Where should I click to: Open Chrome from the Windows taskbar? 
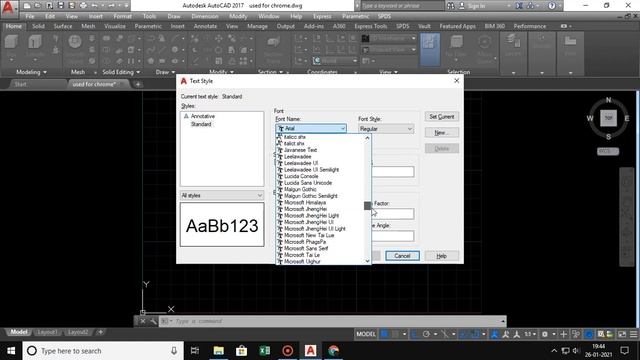click(x=333, y=351)
